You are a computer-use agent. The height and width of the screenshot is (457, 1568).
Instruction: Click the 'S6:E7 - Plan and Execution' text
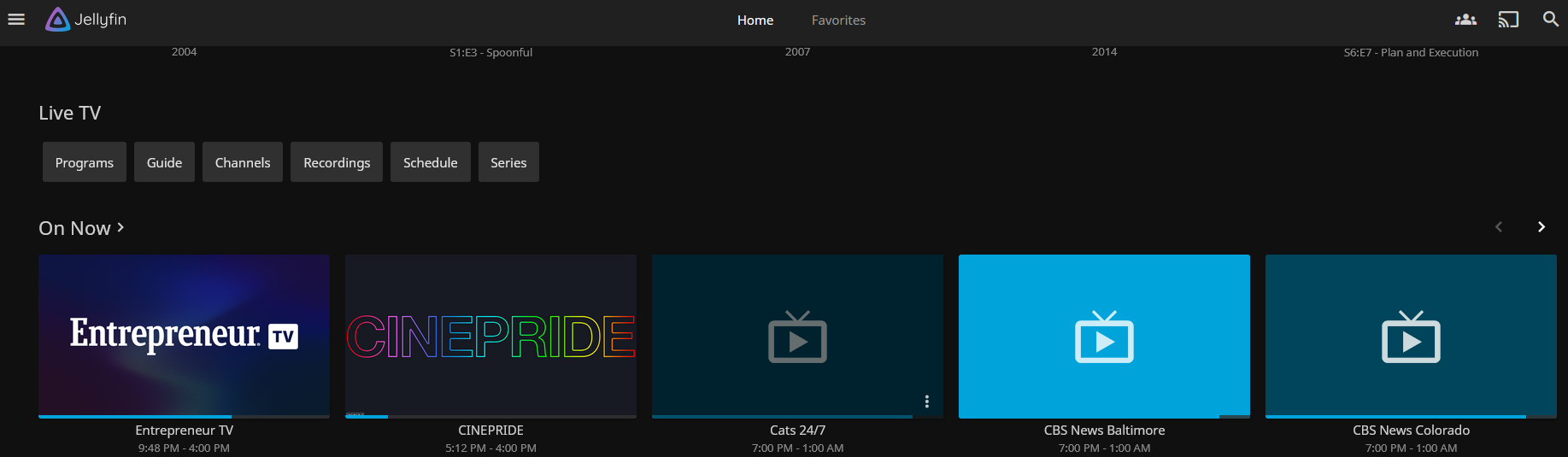pos(1411,52)
